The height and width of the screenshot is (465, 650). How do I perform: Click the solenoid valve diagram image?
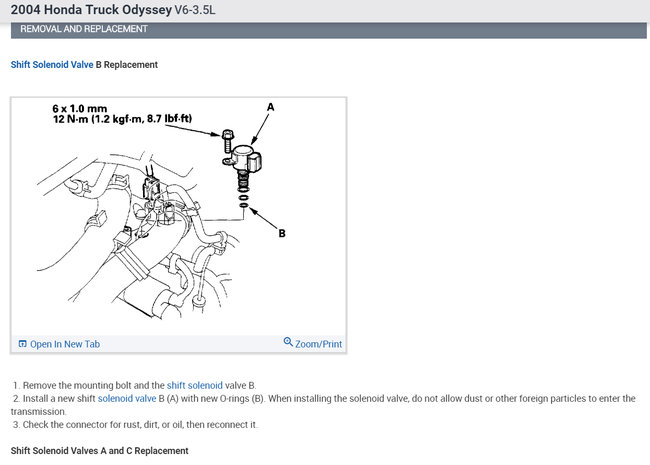178,216
